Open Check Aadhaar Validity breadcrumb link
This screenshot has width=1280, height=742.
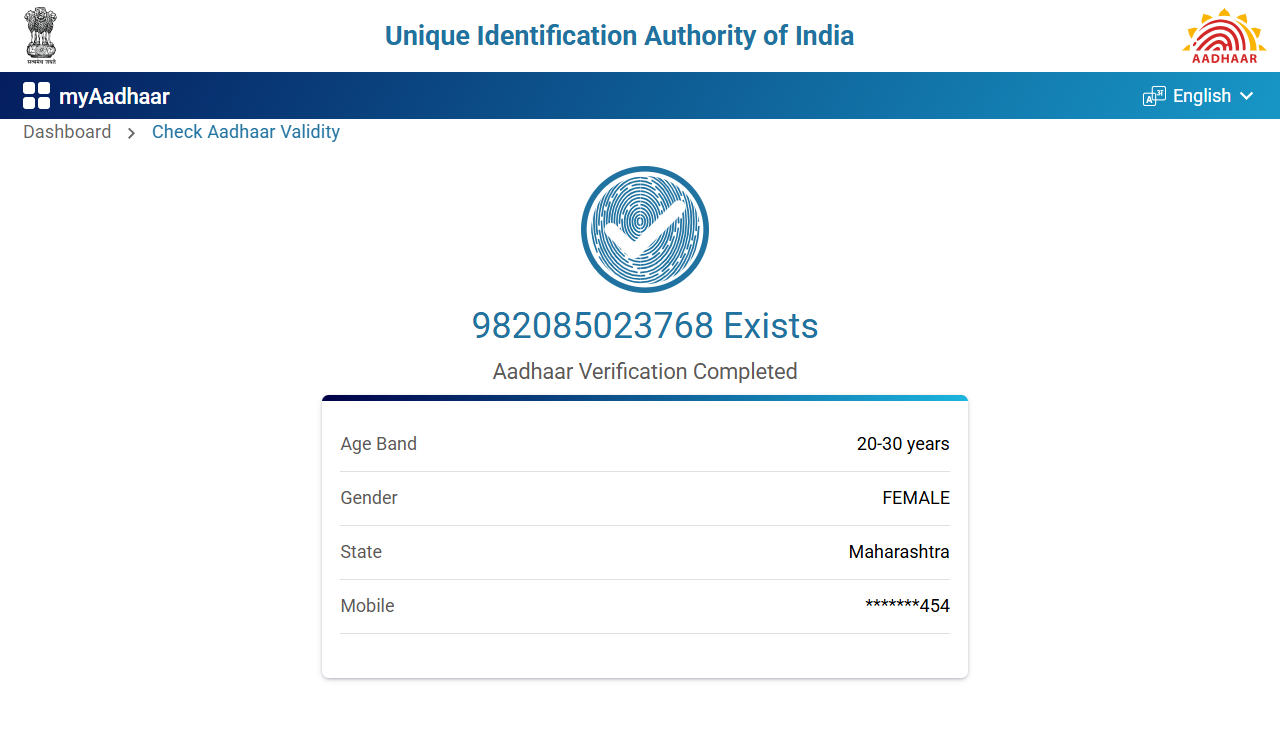[246, 132]
